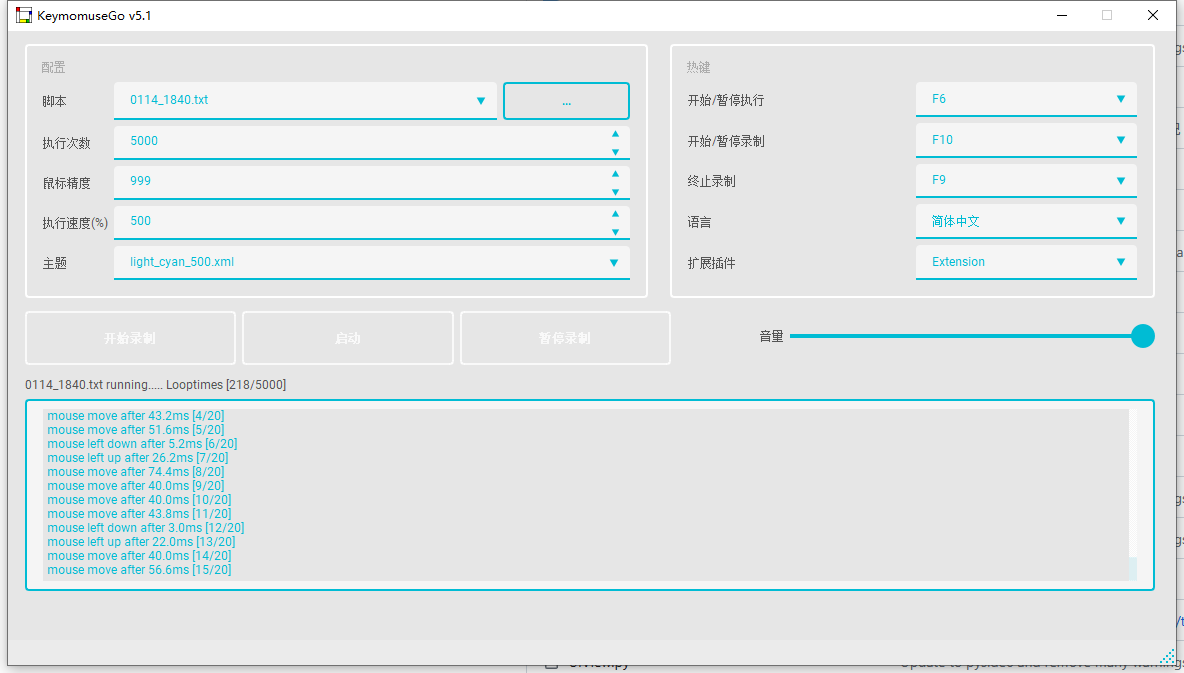
Task: Decrease 鼠标精度 value with down arrow
Action: coord(615,192)
